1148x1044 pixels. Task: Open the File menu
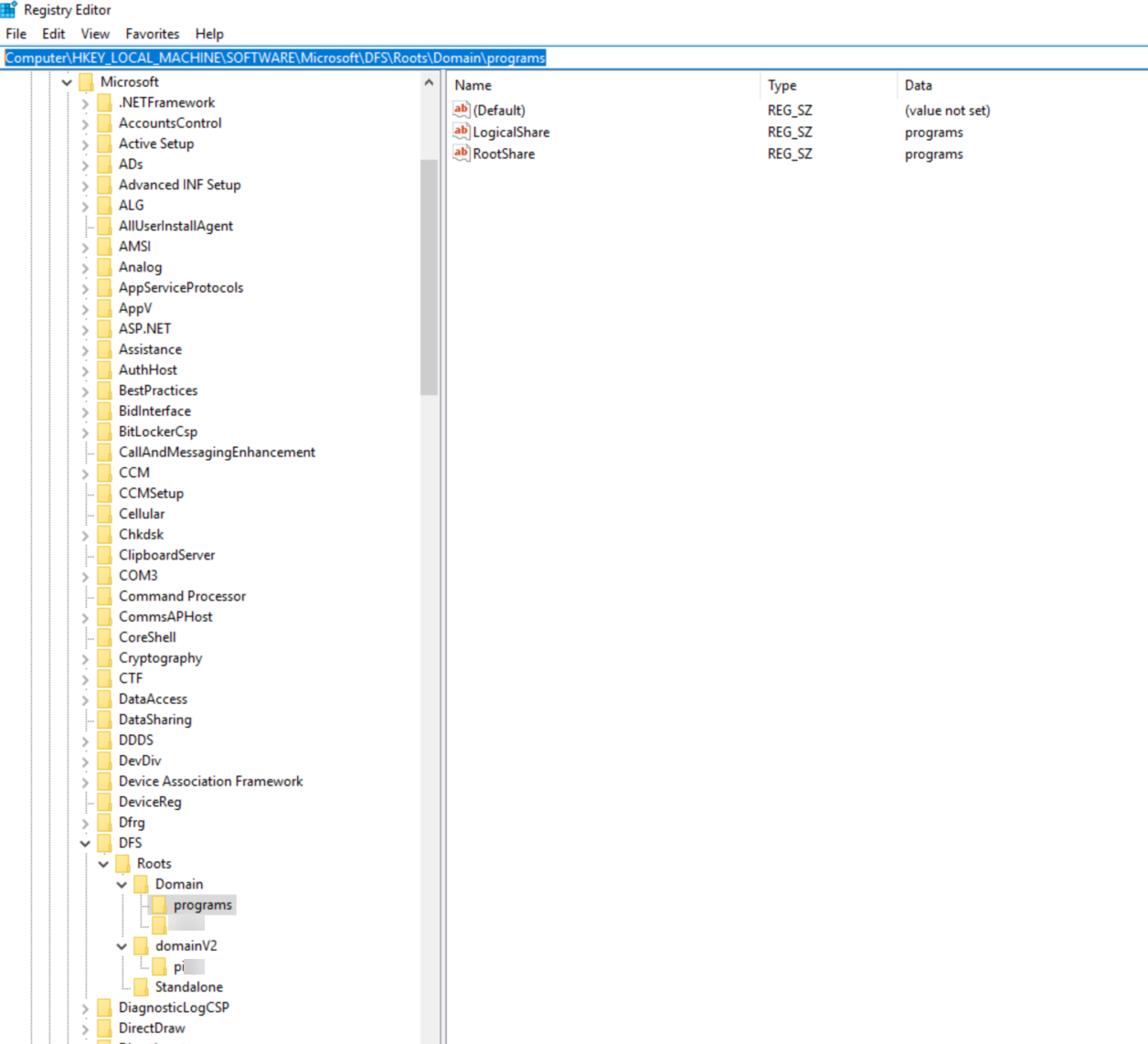click(16, 34)
